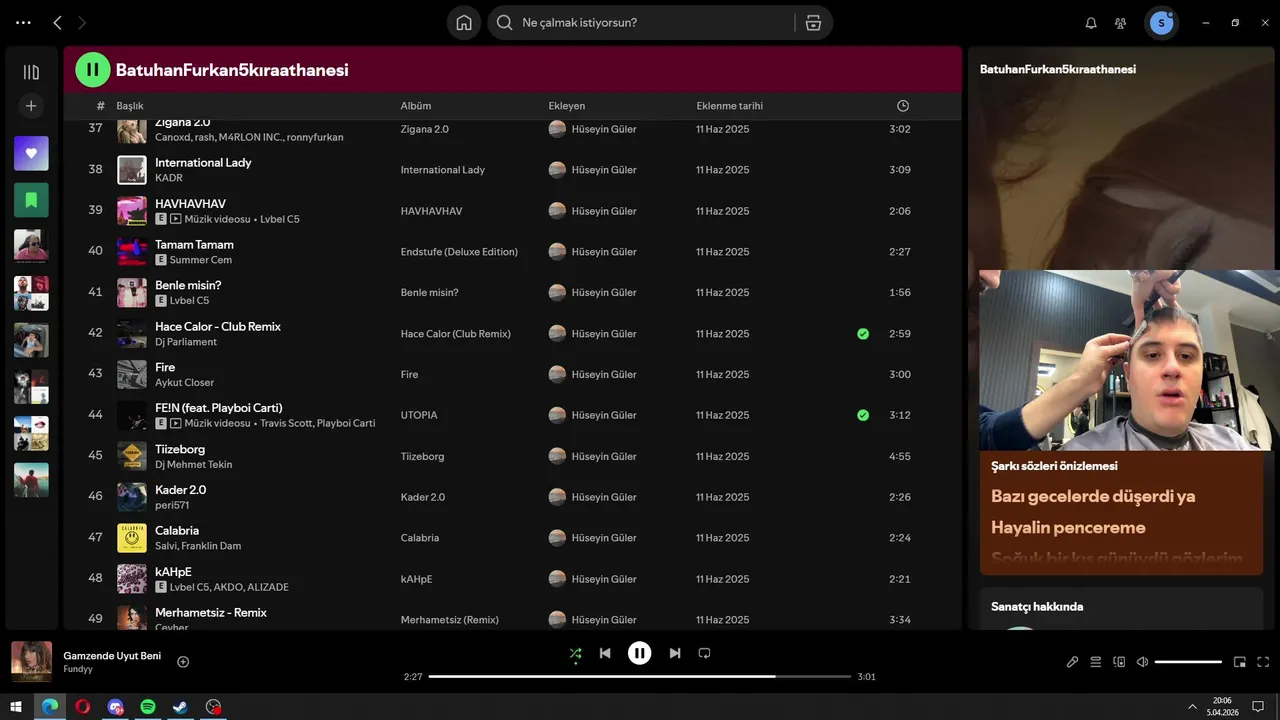Toggle shuffle playback
Viewport: 1280px width, 720px height.
[575, 653]
